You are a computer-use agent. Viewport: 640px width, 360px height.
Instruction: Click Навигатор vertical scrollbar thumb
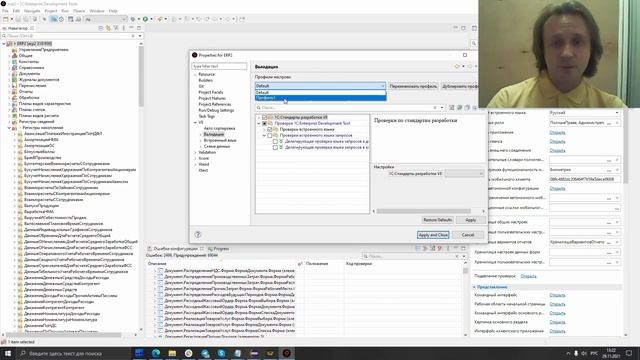141,76
